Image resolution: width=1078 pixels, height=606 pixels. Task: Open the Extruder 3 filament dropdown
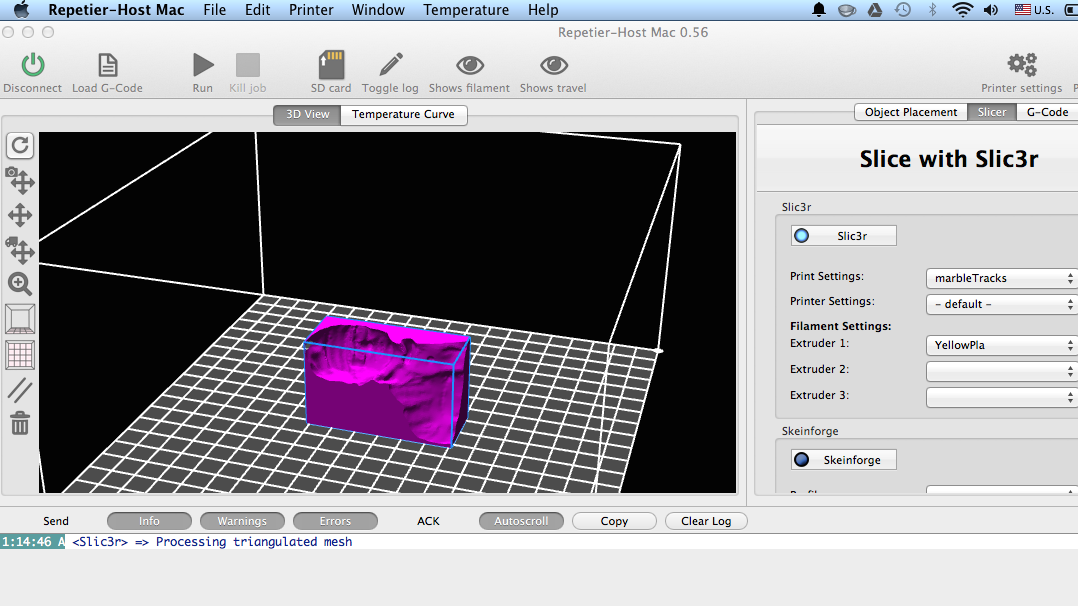(1000, 397)
